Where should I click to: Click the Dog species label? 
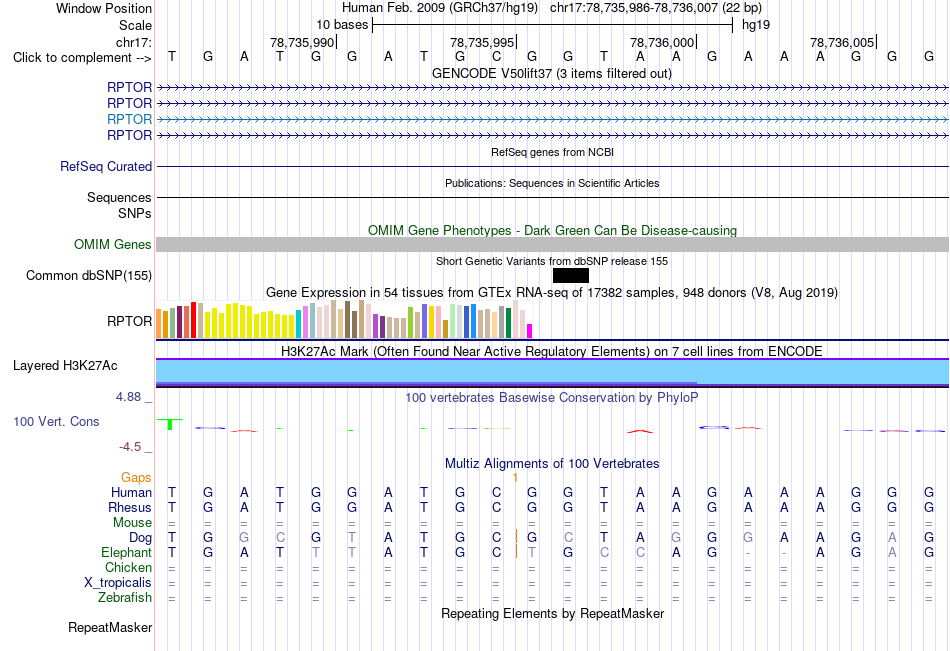point(140,538)
